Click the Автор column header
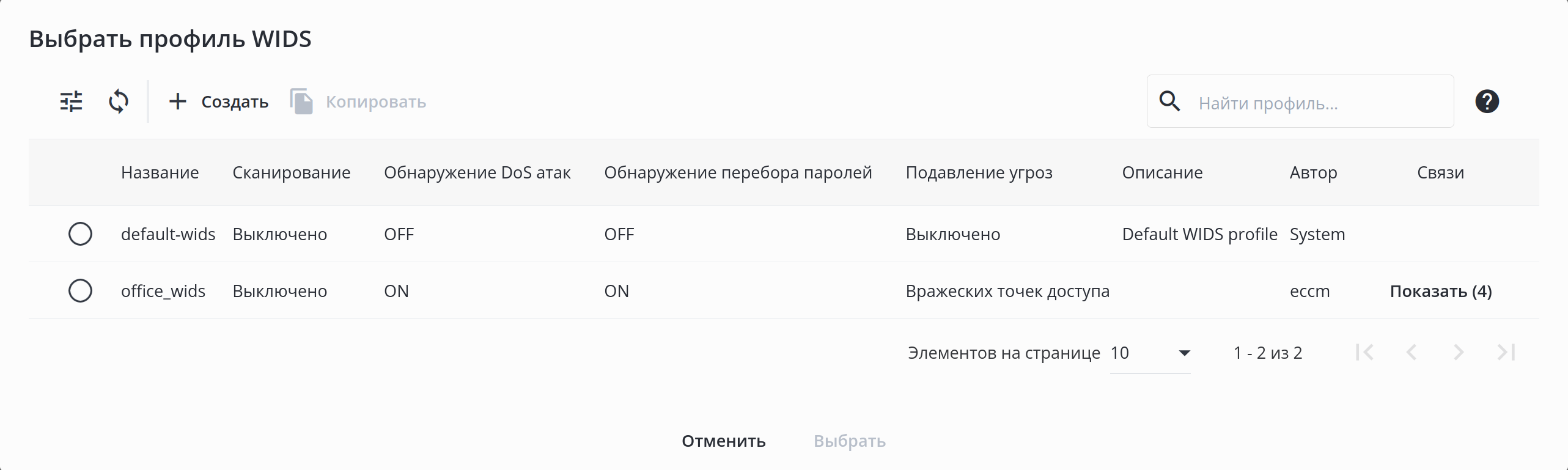 [1313, 173]
